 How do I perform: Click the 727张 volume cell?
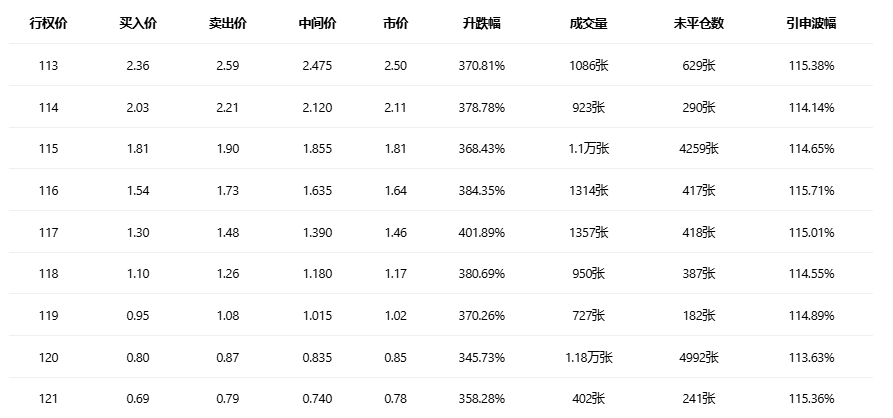click(x=587, y=315)
